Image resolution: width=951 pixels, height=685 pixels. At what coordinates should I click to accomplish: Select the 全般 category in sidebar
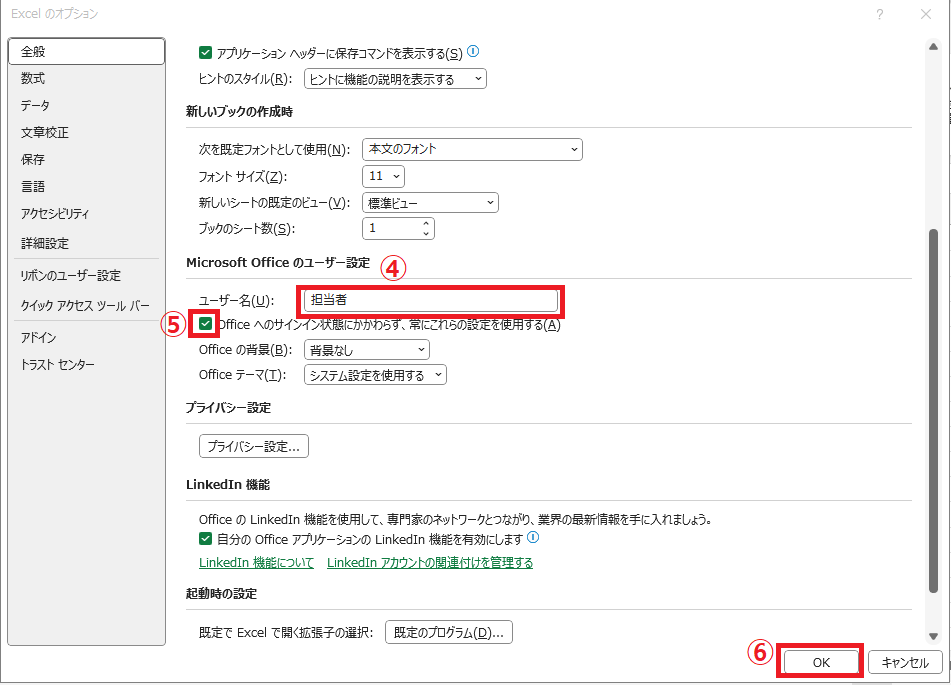pos(86,52)
